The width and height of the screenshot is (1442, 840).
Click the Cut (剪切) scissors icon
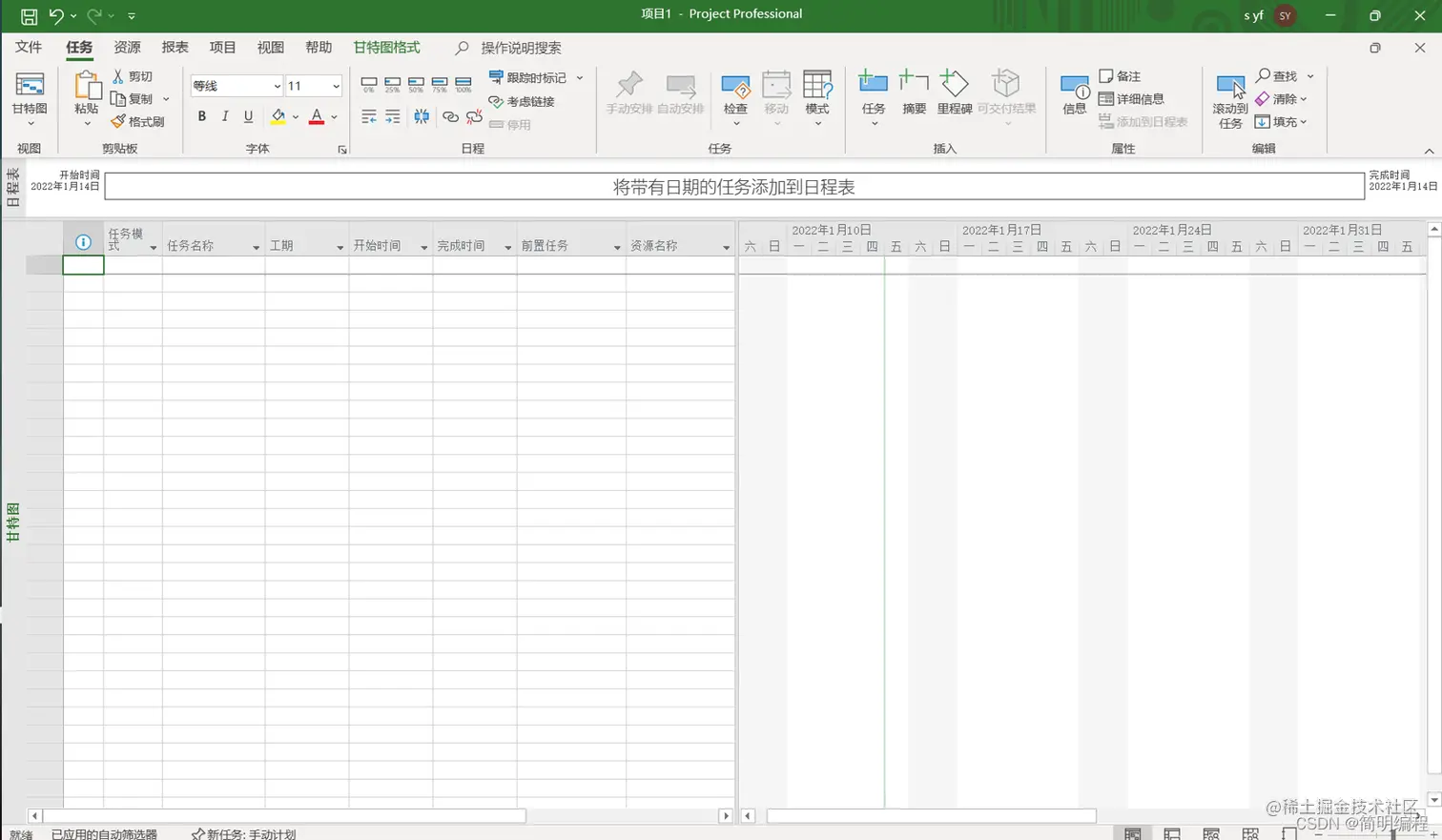click(118, 76)
